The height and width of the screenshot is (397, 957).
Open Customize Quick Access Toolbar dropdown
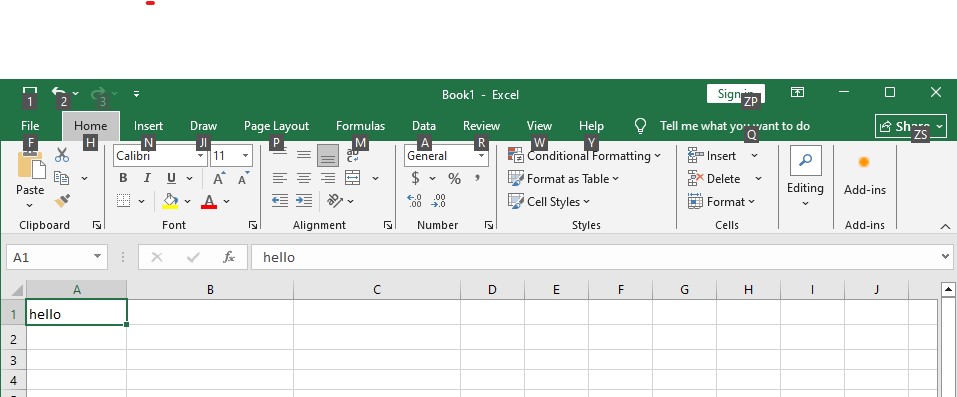(x=136, y=93)
